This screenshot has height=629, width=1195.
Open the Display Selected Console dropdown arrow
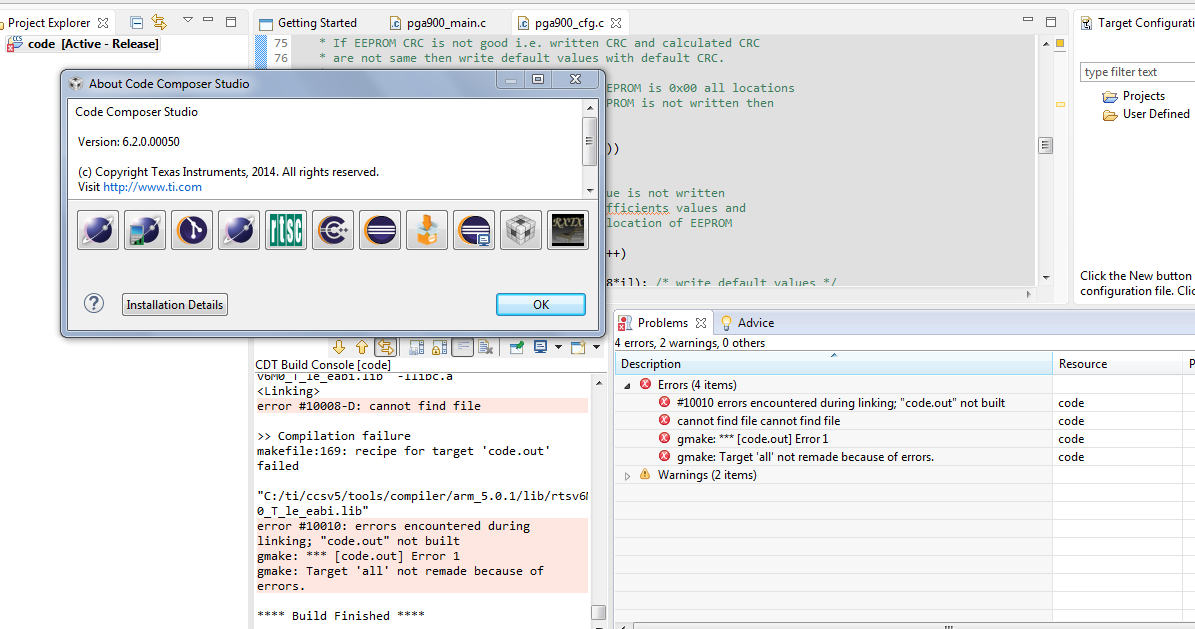558,348
